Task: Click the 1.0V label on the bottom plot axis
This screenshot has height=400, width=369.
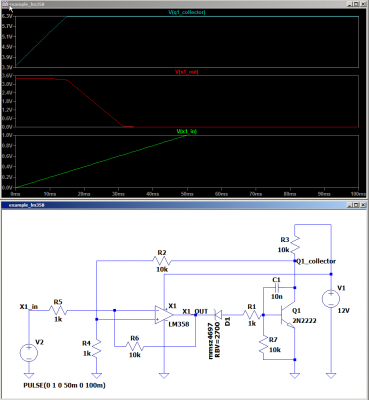Action: click(x=7, y=135)
